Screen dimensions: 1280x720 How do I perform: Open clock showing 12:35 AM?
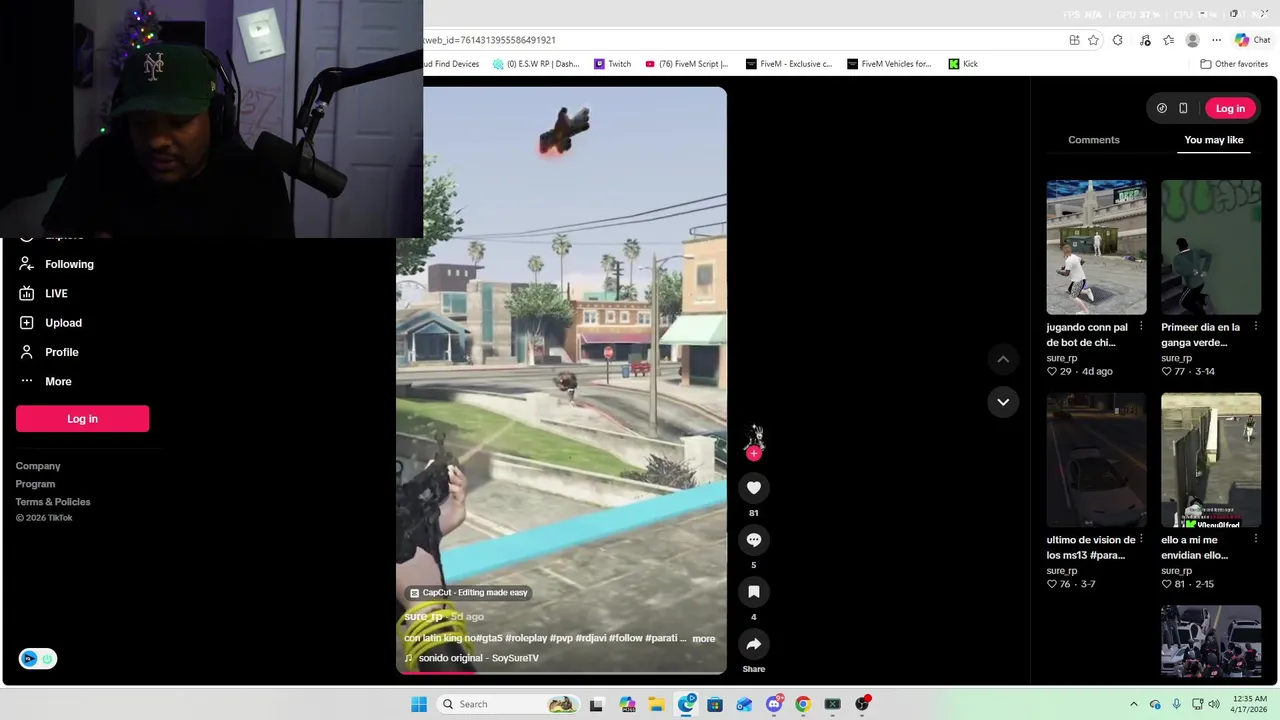click(1250, 704)
